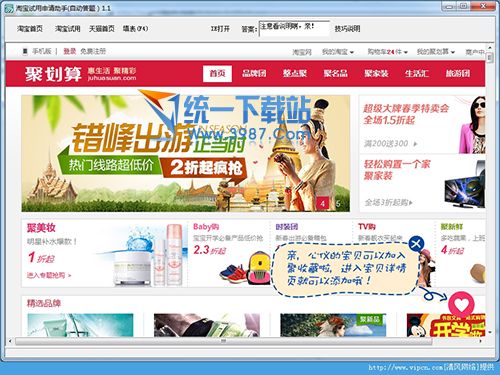Open the Baby购 category
This screenshot has height=375, width=500.
[206, 227]
